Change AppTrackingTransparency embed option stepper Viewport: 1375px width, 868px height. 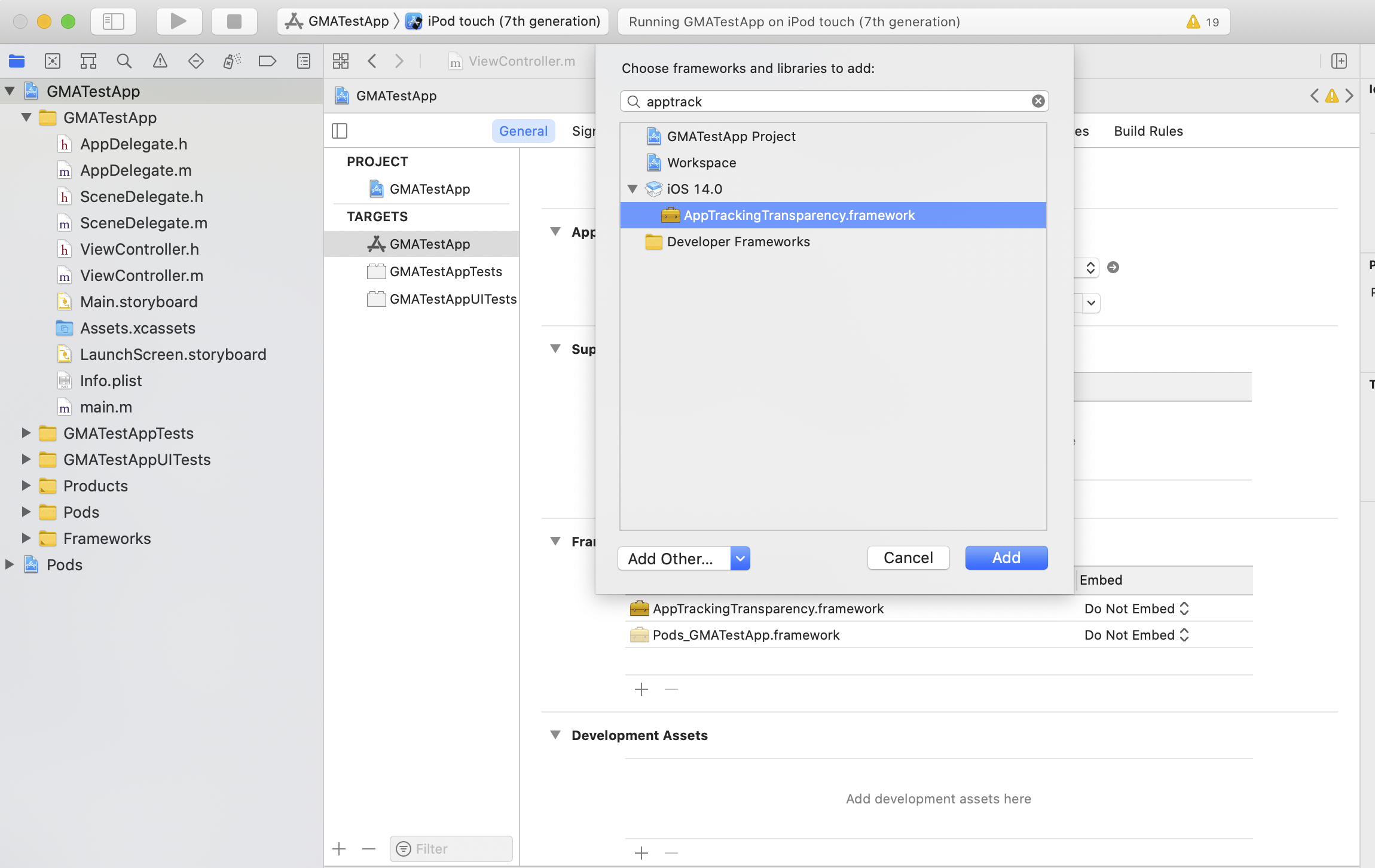tap(1184, 609)
